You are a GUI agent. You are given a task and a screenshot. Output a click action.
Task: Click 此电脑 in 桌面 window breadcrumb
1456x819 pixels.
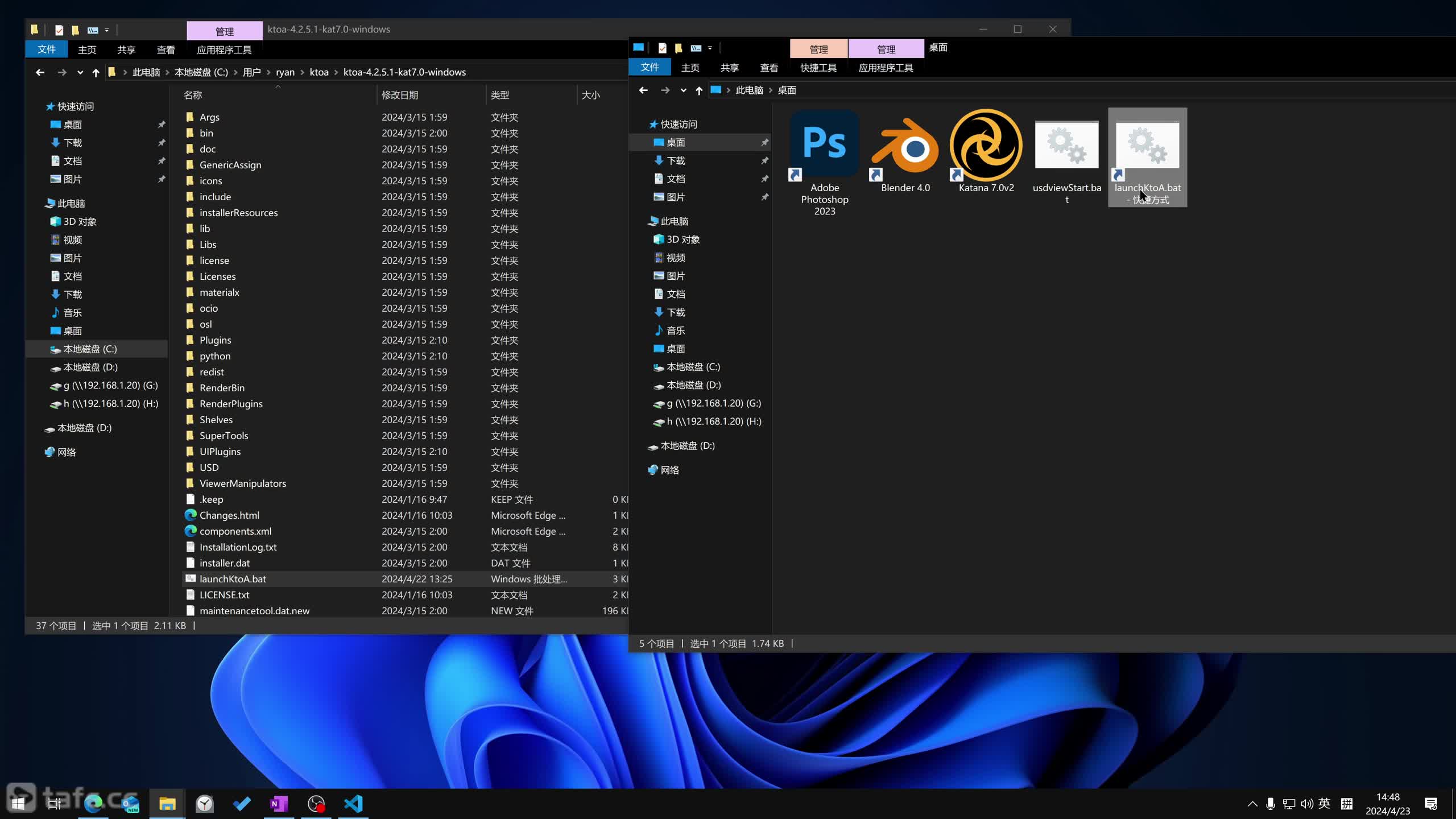pyautogui.click(x=749, y=90)
